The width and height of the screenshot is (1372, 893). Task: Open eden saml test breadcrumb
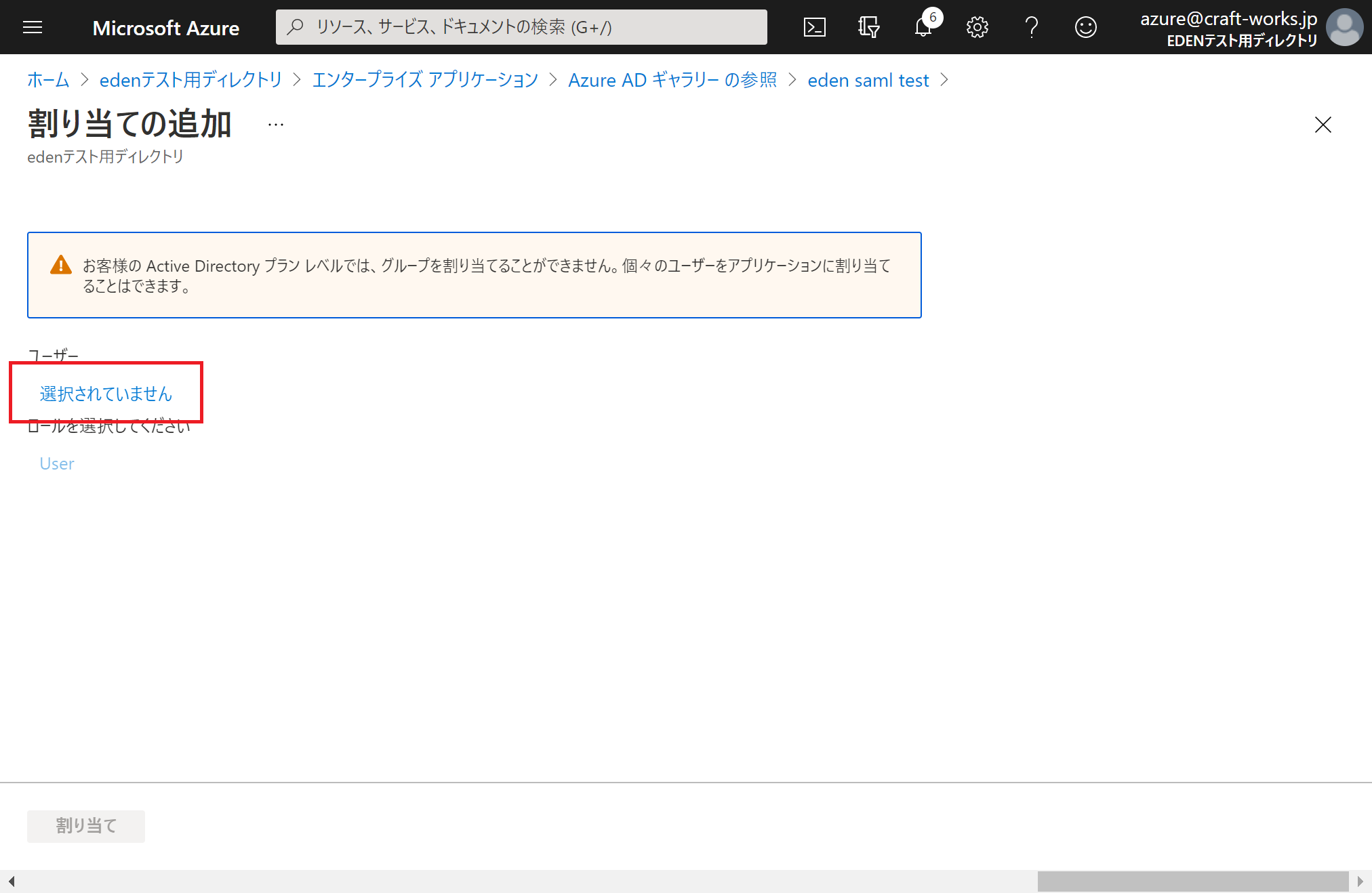click(x=868, y=80)
